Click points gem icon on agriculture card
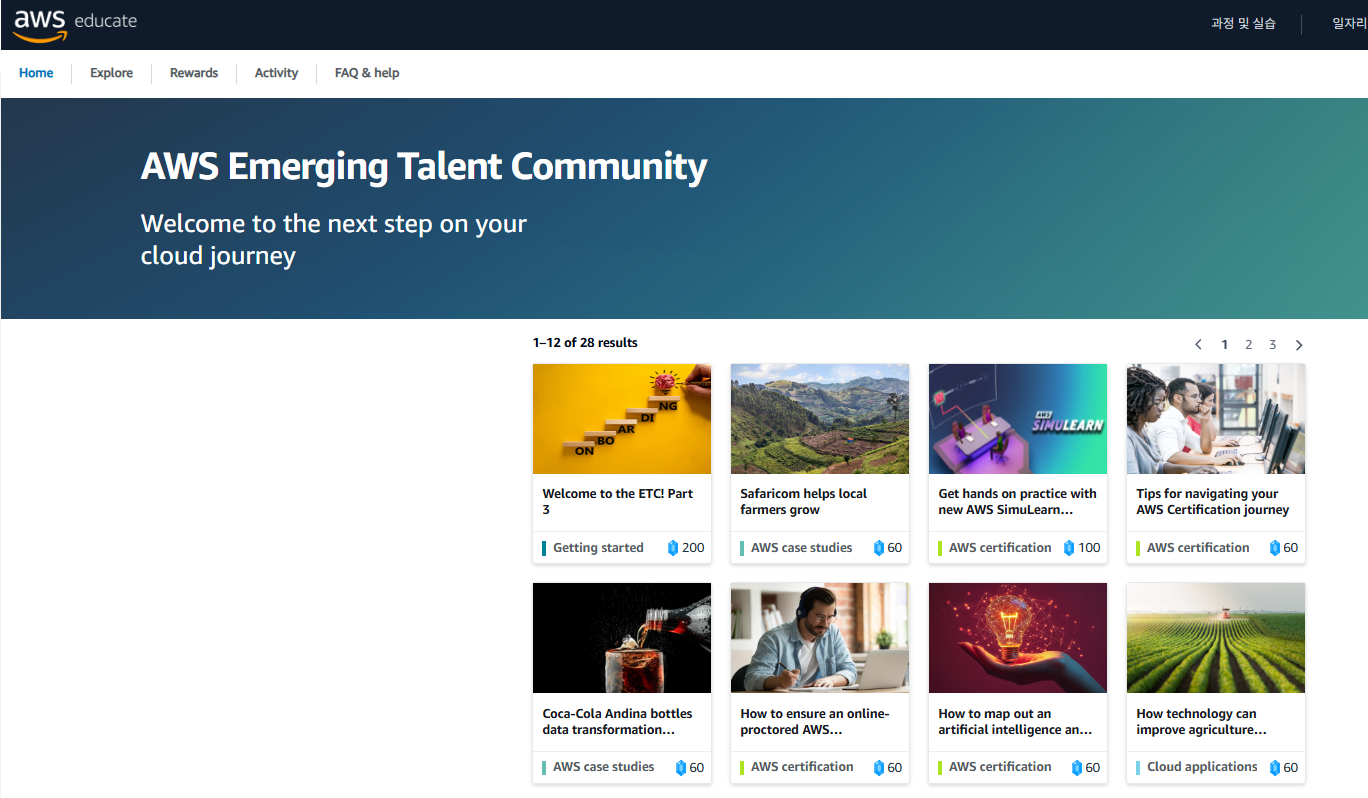The height and width of the screenshot is (798, 1368). 1275,768
